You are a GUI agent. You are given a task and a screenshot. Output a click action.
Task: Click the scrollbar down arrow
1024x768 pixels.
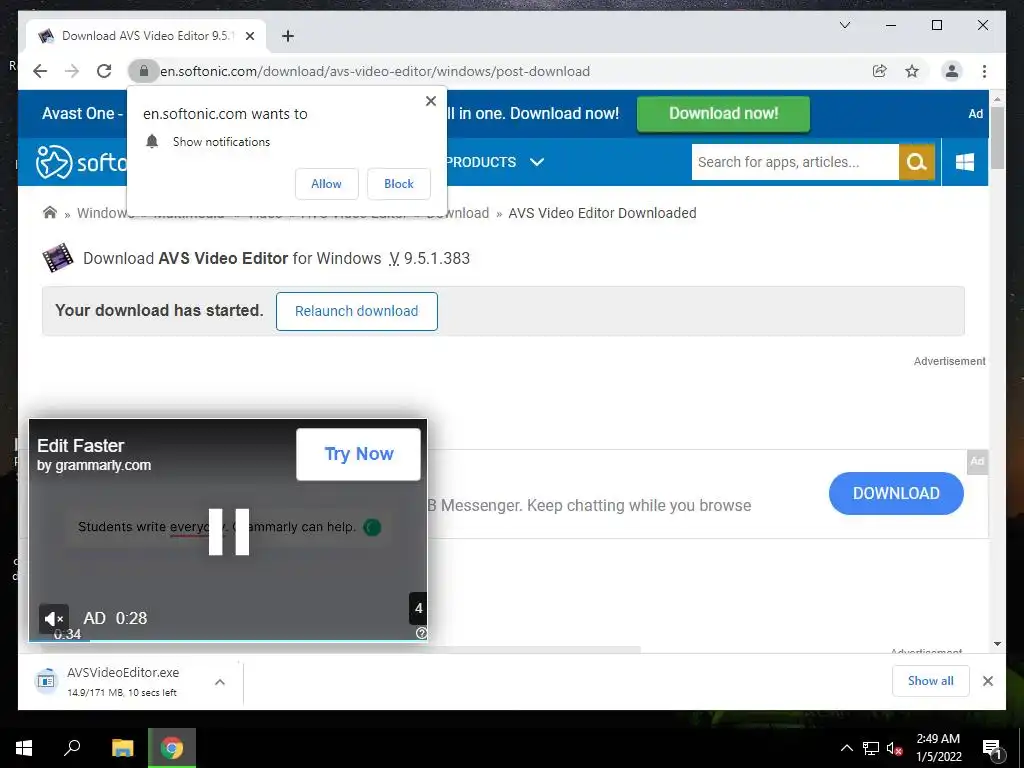[x=997, y=644]
